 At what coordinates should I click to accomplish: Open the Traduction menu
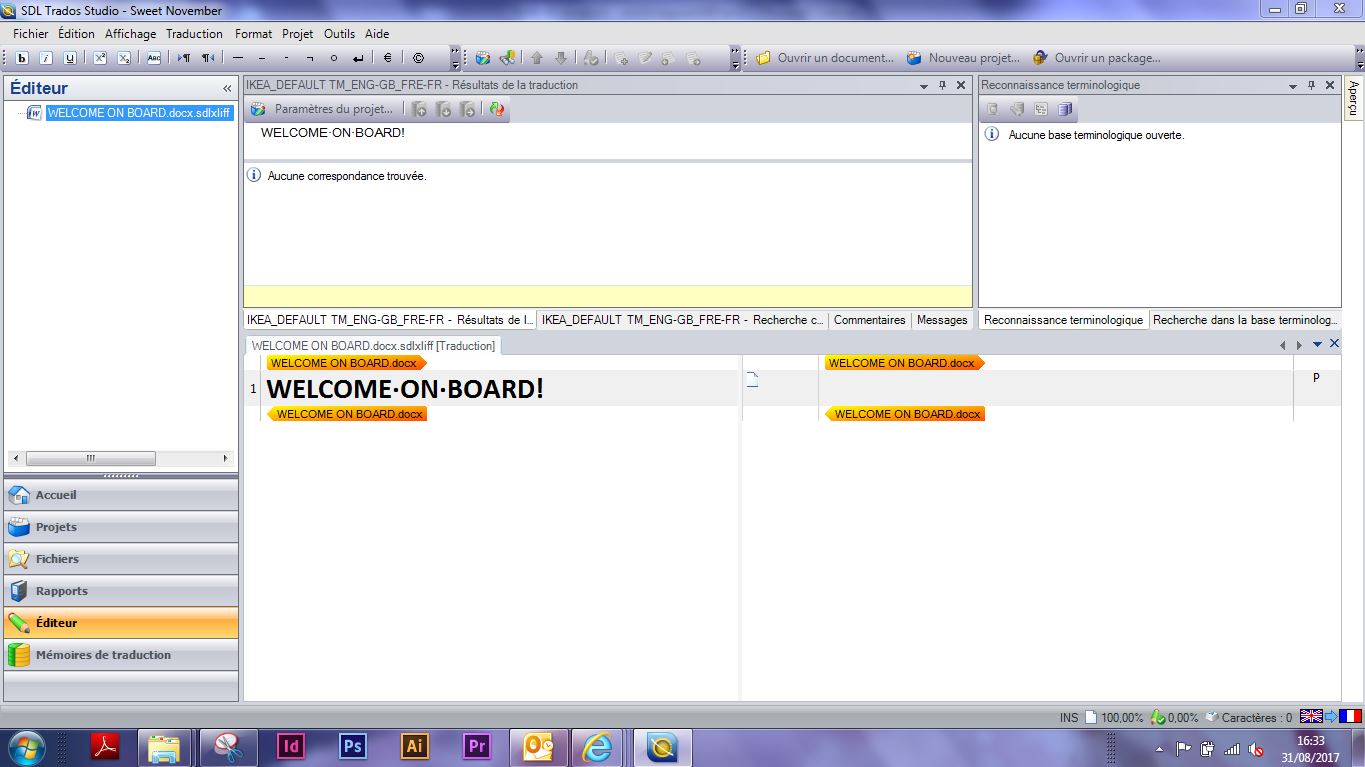[195, 33]
